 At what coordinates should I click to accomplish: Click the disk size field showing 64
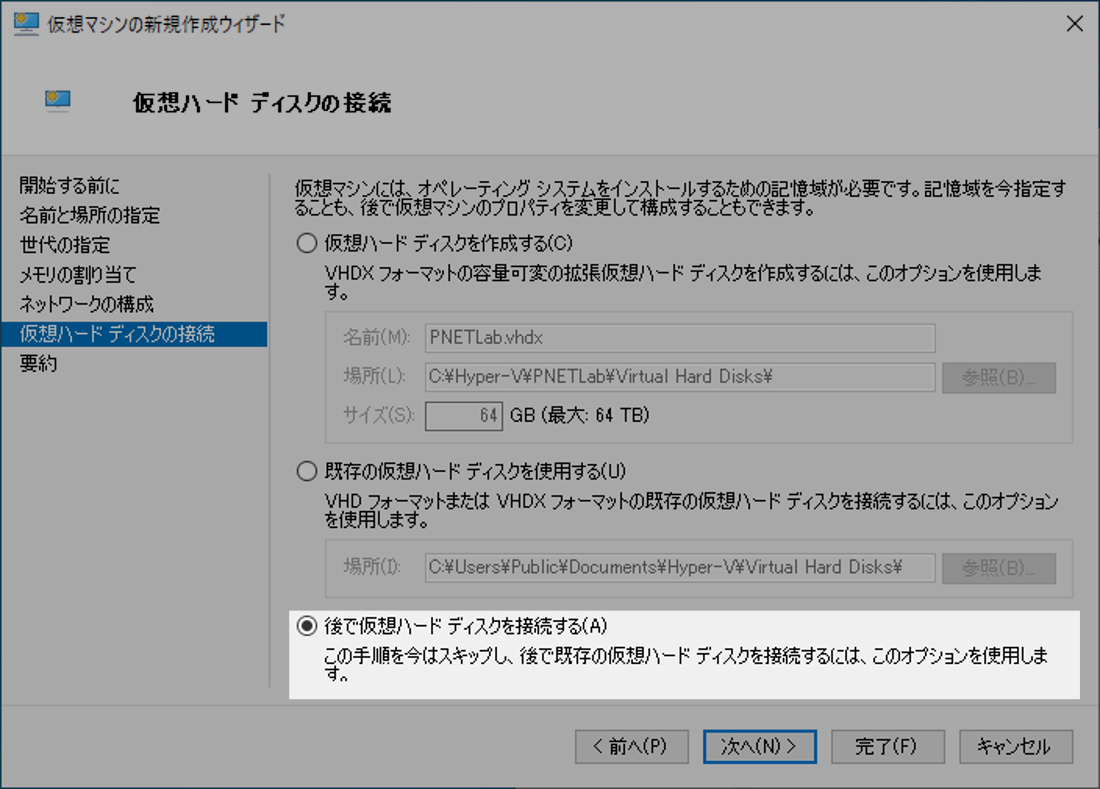click(x=464, y=416)
